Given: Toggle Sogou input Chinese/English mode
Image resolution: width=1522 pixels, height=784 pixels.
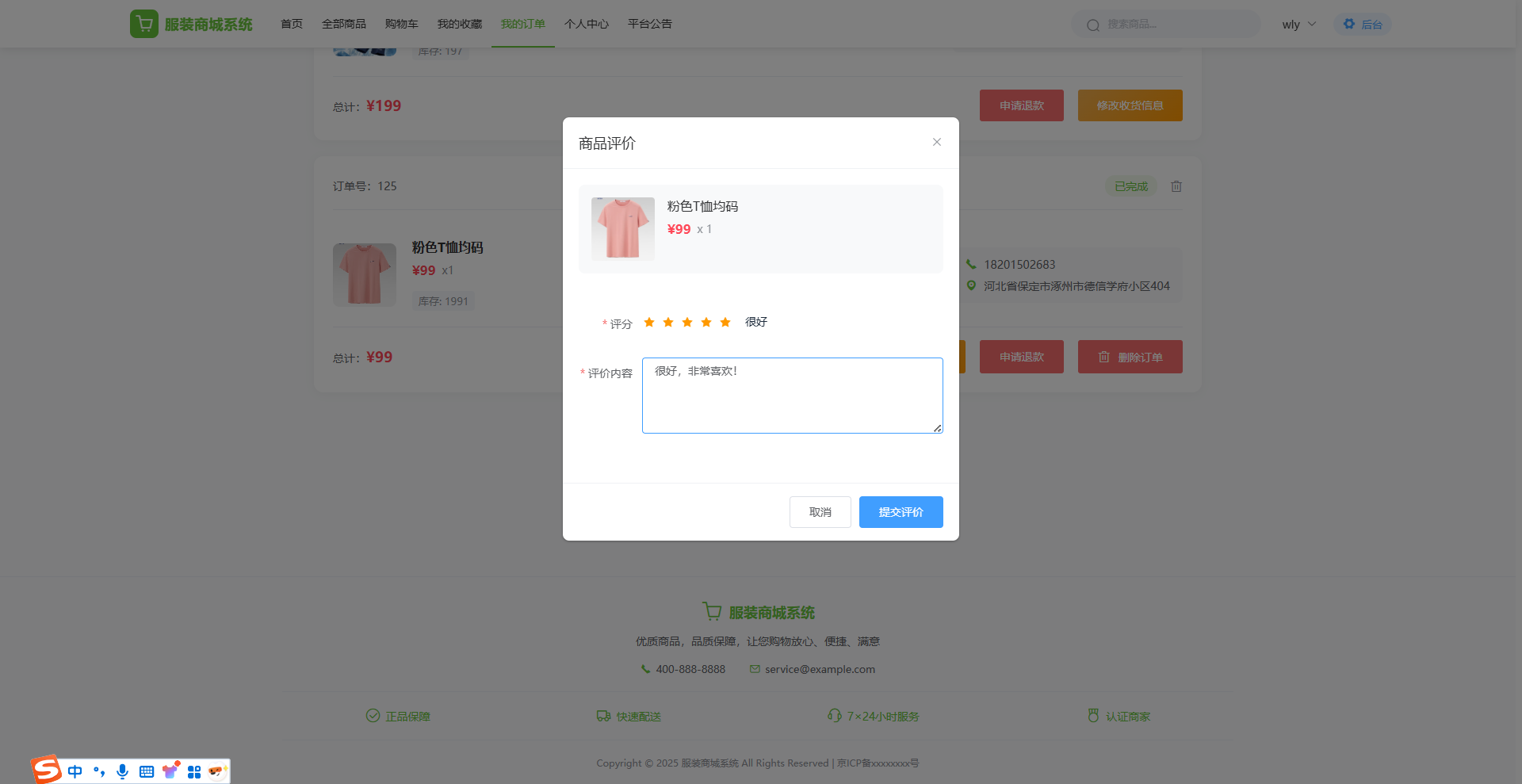Looking at the screenshot, I should (75, 771).
